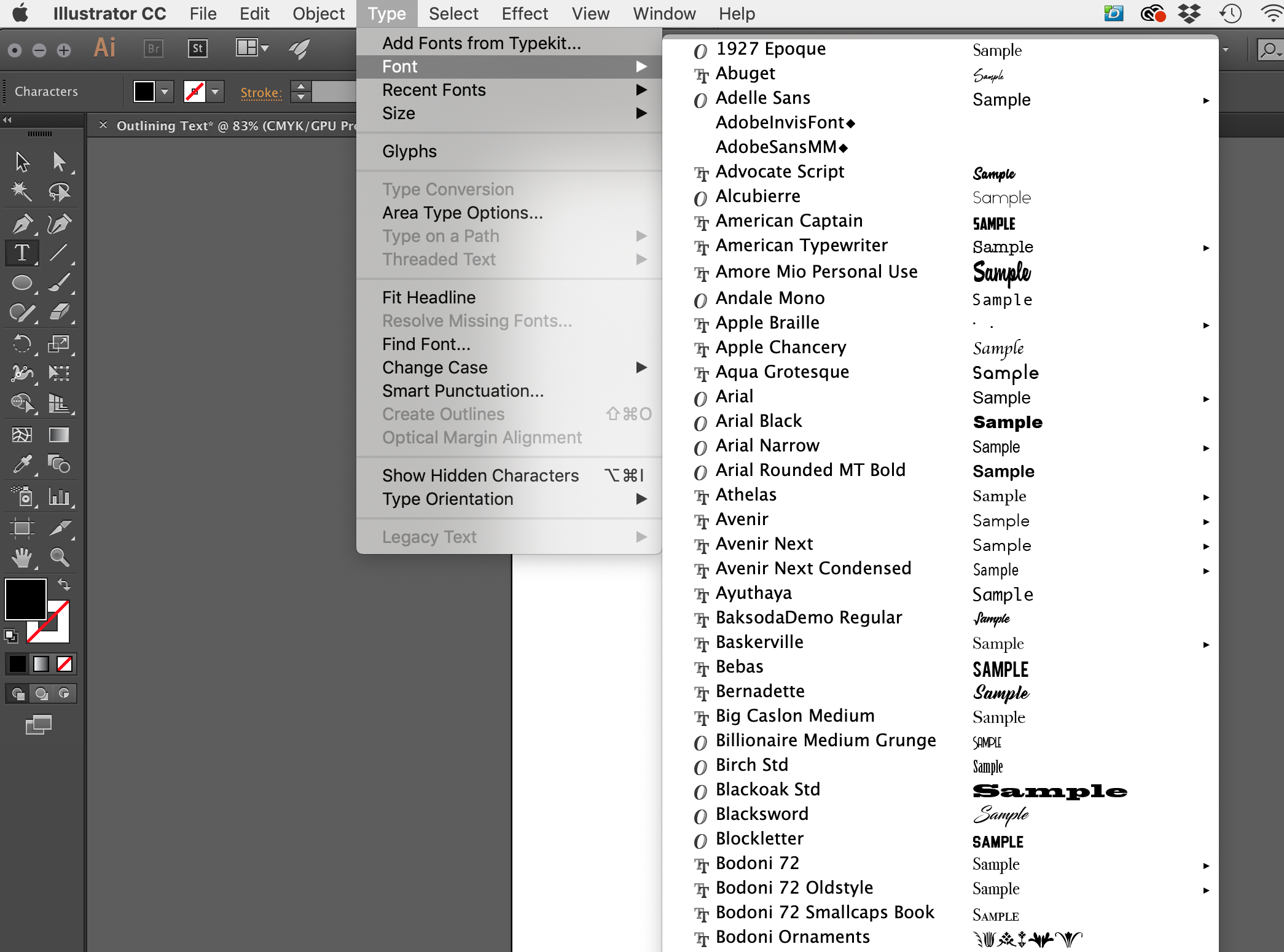Enable Draw Behind mode

point(41,693)
